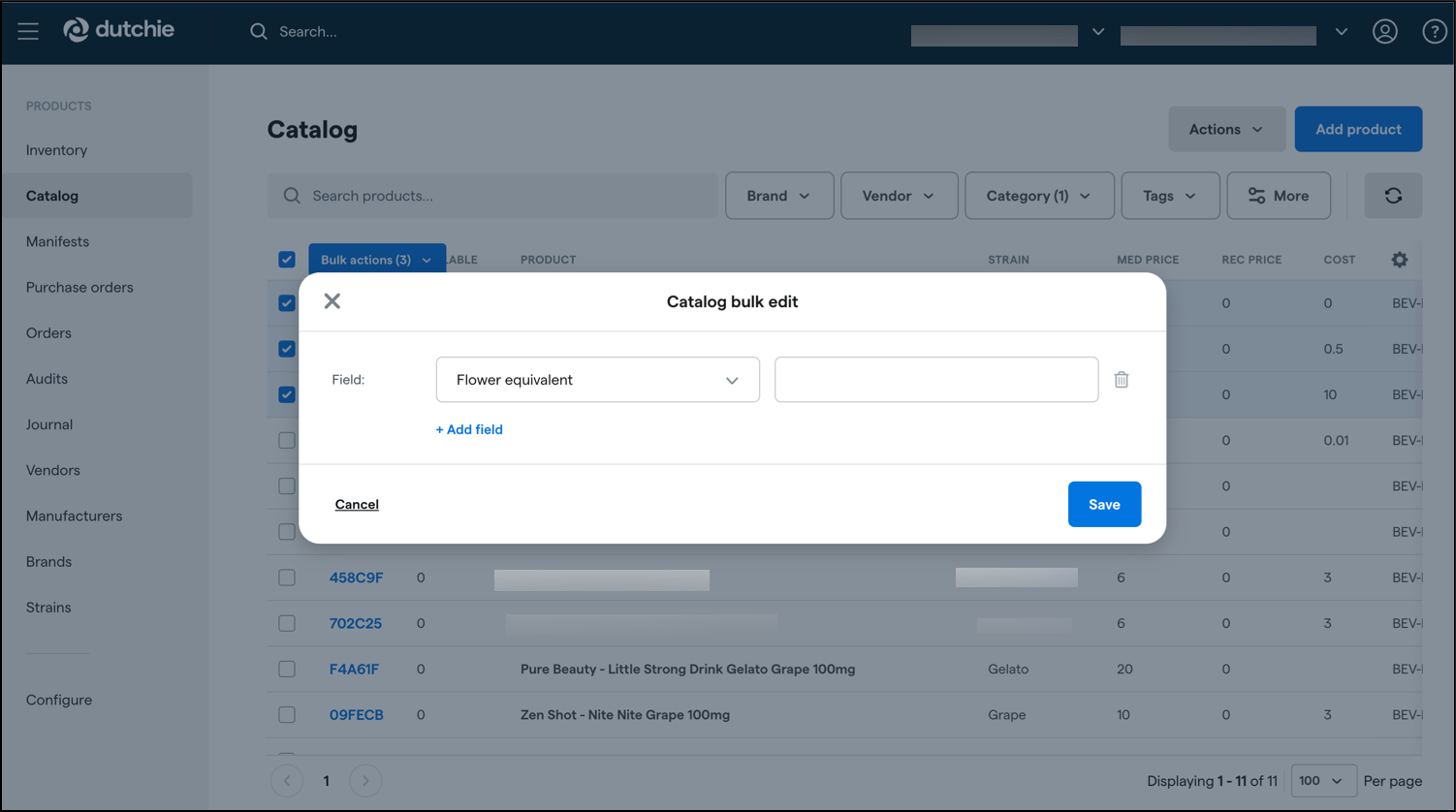This screenshot has width=1456, height=812.
Task: Click the Gelato strain cell
Action: pyautogui.click(x=1008, y=669)
